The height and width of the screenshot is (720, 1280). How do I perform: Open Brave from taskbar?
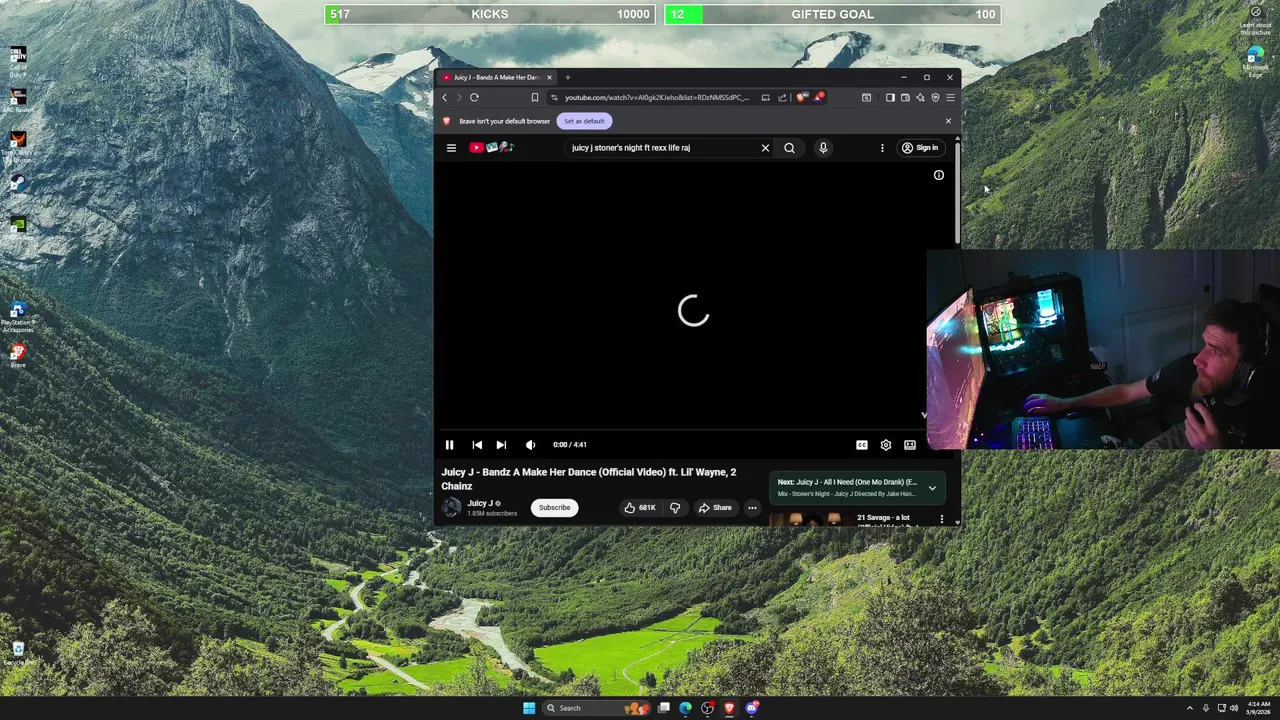[x=729, y=708]
